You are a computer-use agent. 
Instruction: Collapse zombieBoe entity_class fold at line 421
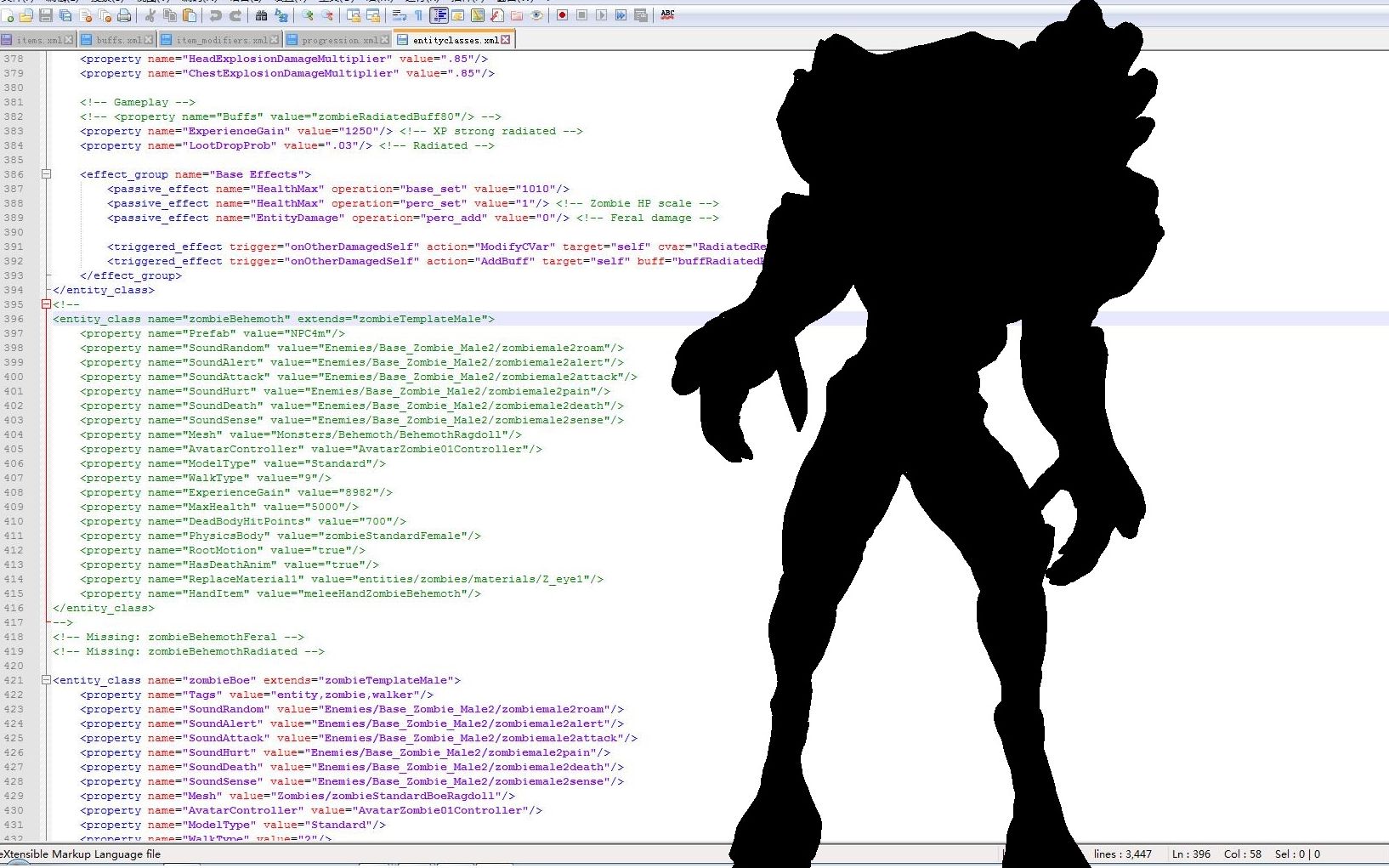click(46, 680)
